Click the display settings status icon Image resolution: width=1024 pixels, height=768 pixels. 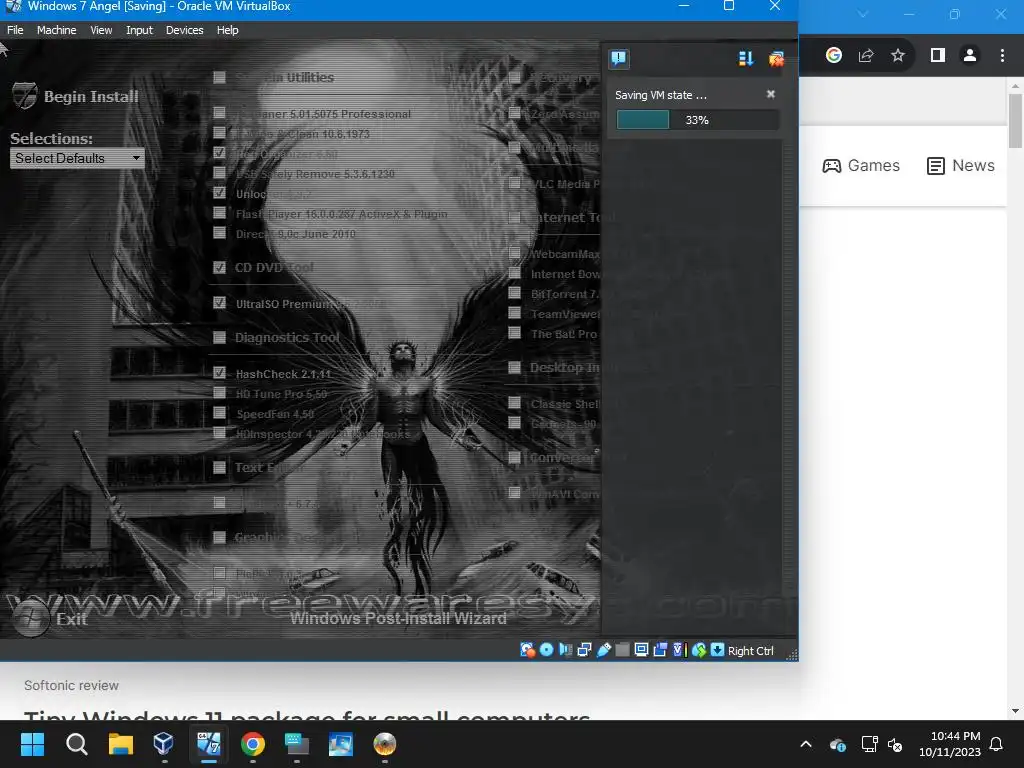[x=641, y=650]
